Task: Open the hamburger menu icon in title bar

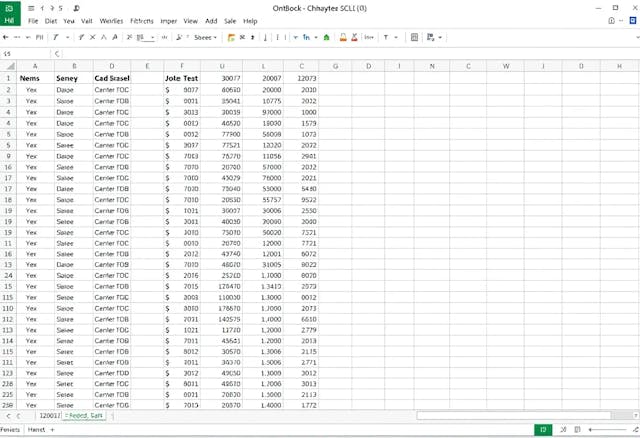Action: click(31, 8)
